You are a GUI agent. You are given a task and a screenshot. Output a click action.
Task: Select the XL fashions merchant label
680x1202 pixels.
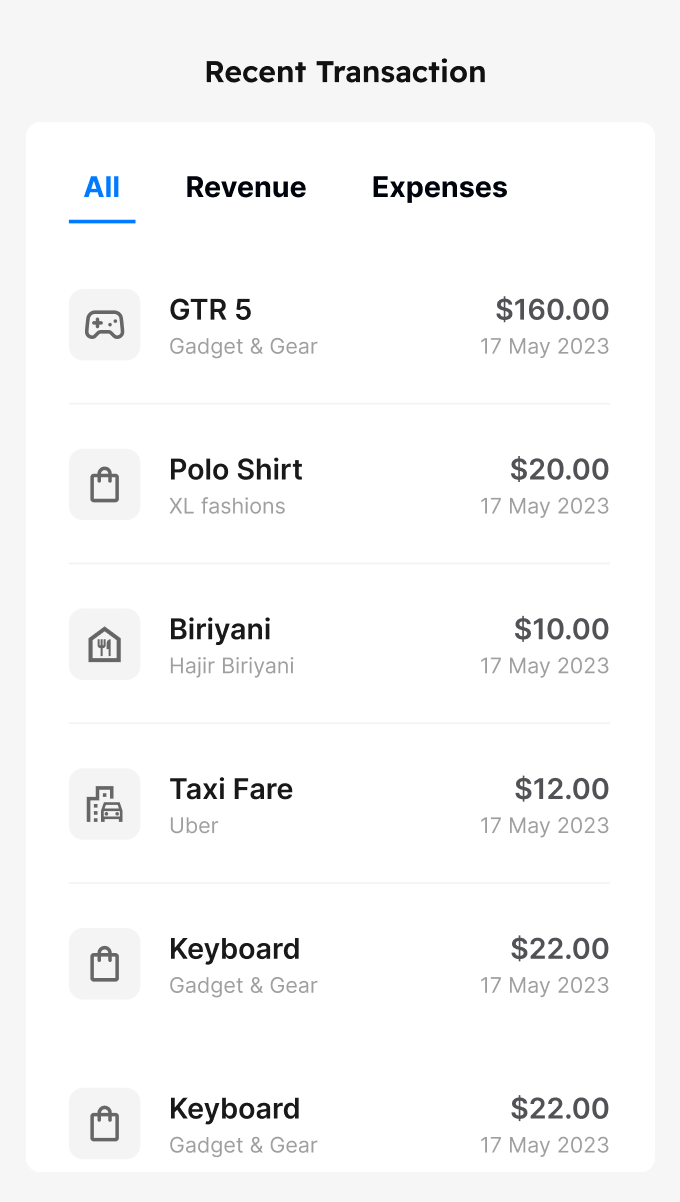coord(227,506)
